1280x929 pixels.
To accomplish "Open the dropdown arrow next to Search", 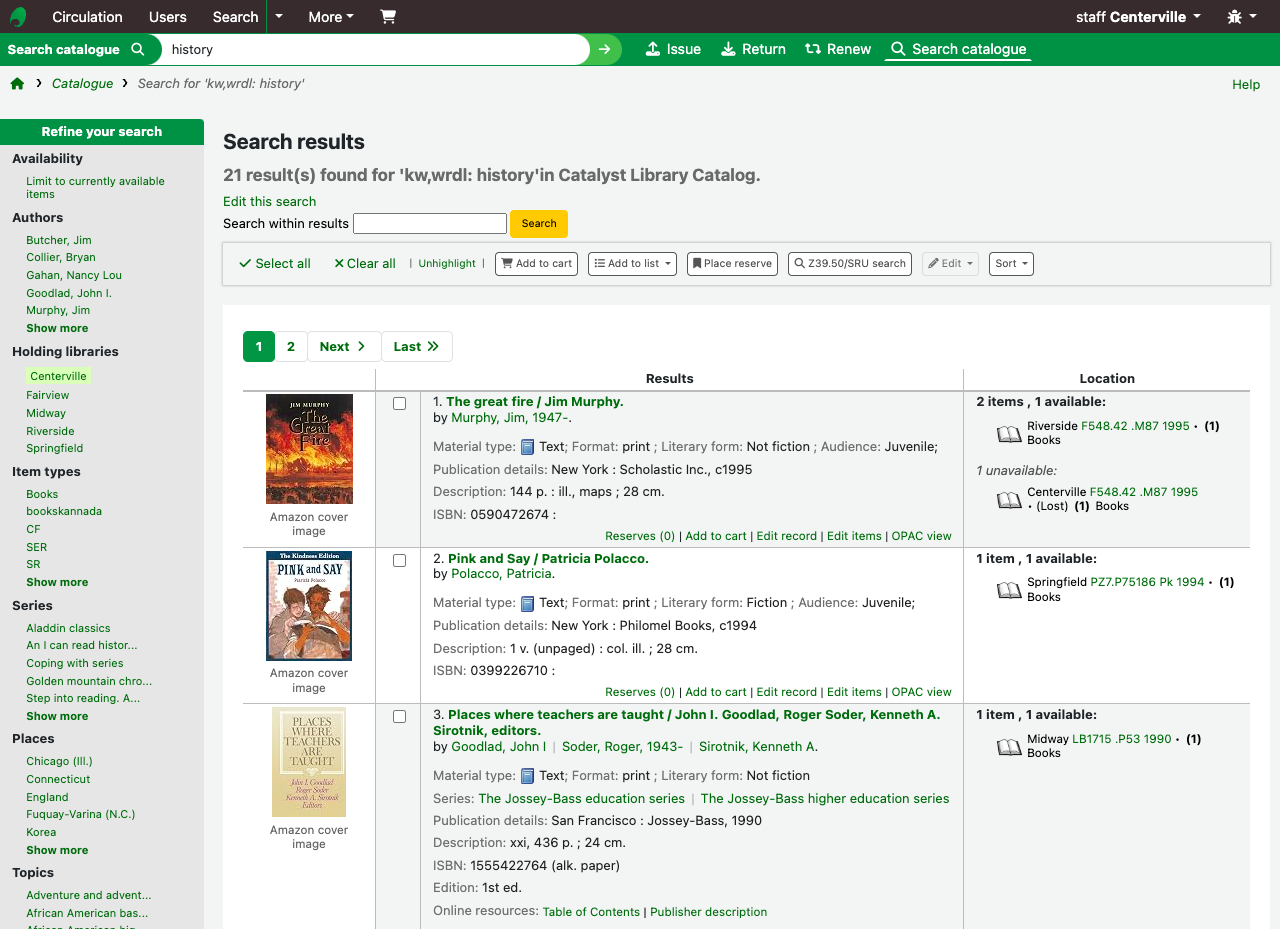I will (x=279, y=17).
